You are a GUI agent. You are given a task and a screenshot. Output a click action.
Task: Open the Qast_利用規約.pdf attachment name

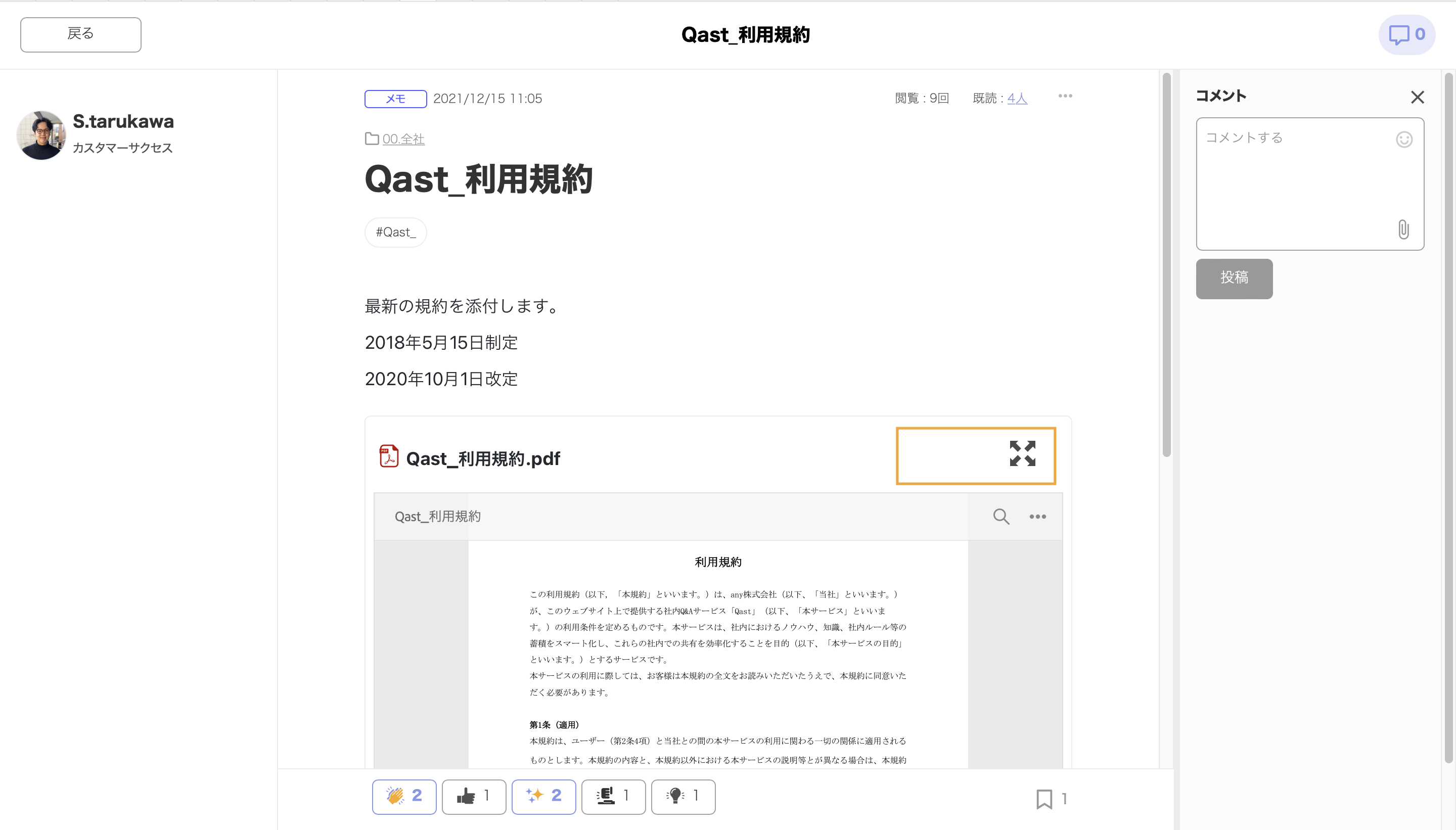(483, 458)
